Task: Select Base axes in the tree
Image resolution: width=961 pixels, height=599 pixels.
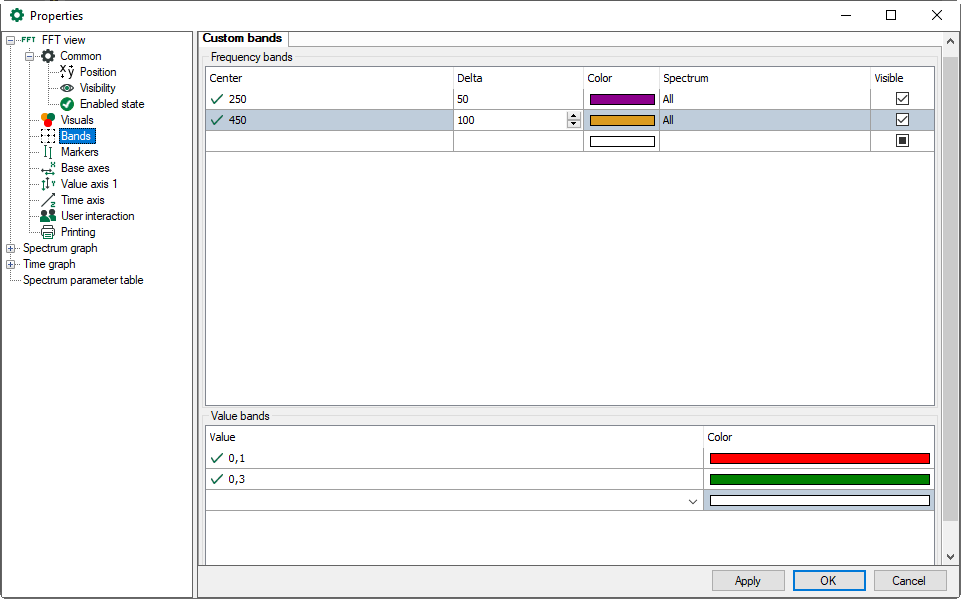Action: click(85, 167)
